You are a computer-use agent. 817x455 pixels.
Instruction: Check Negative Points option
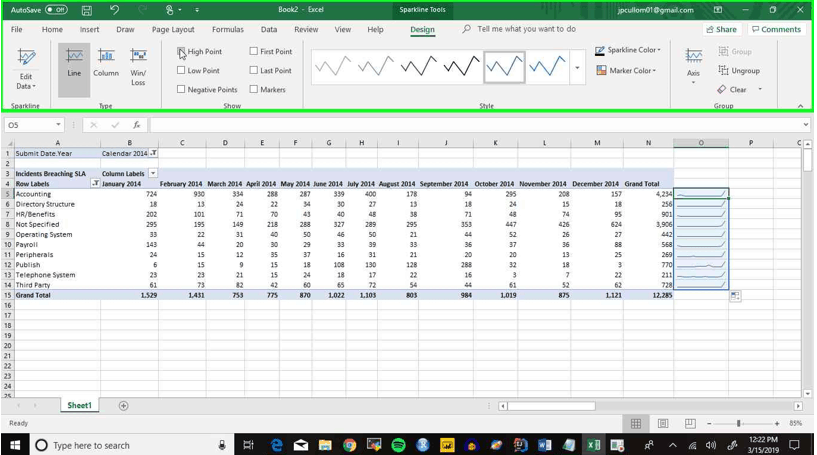181,90
